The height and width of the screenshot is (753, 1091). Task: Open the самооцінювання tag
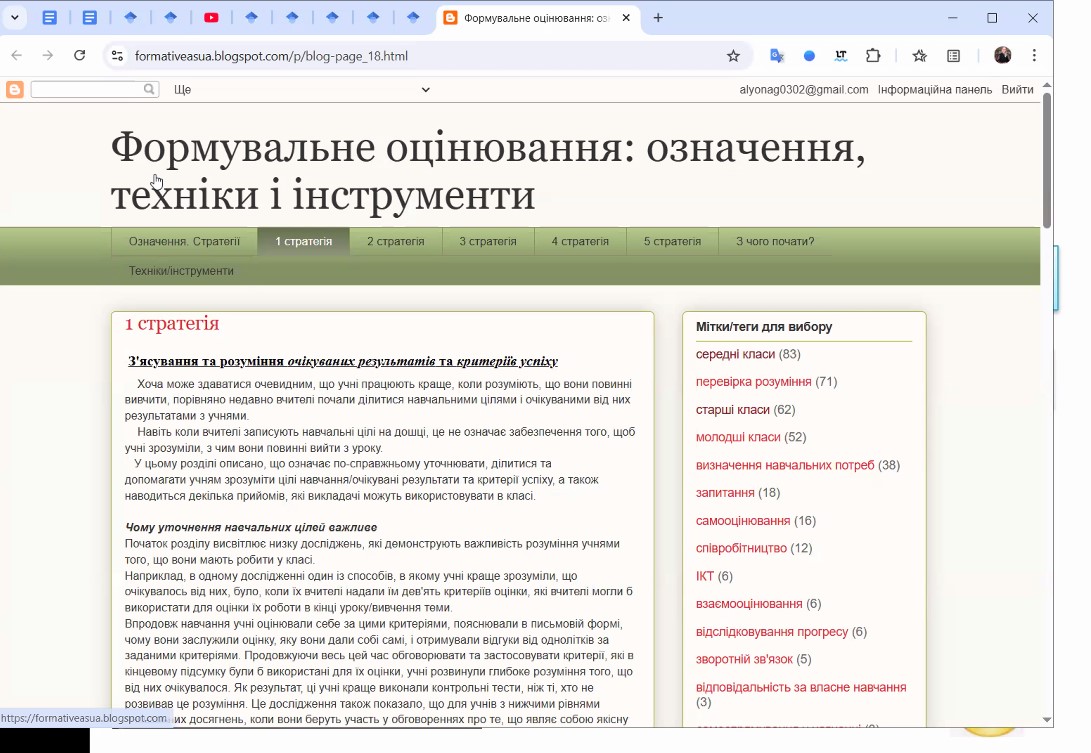pyautogui.click(x=742, y=521)
